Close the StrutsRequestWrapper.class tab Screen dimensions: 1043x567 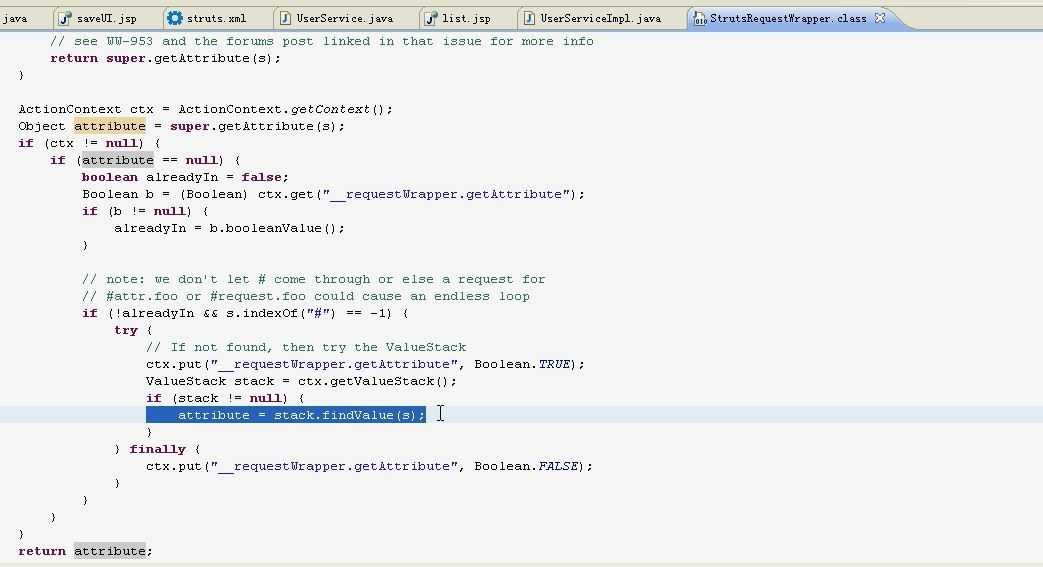click(880, 18)
